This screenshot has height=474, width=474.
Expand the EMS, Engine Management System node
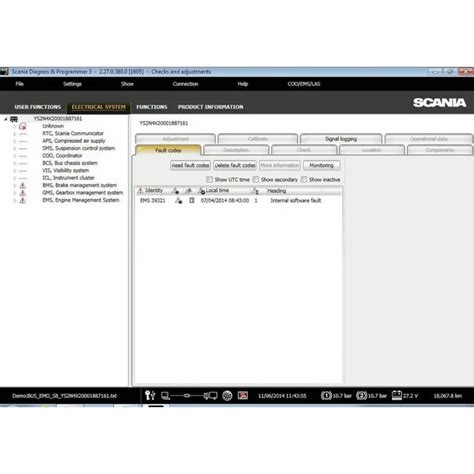(15, 200)
